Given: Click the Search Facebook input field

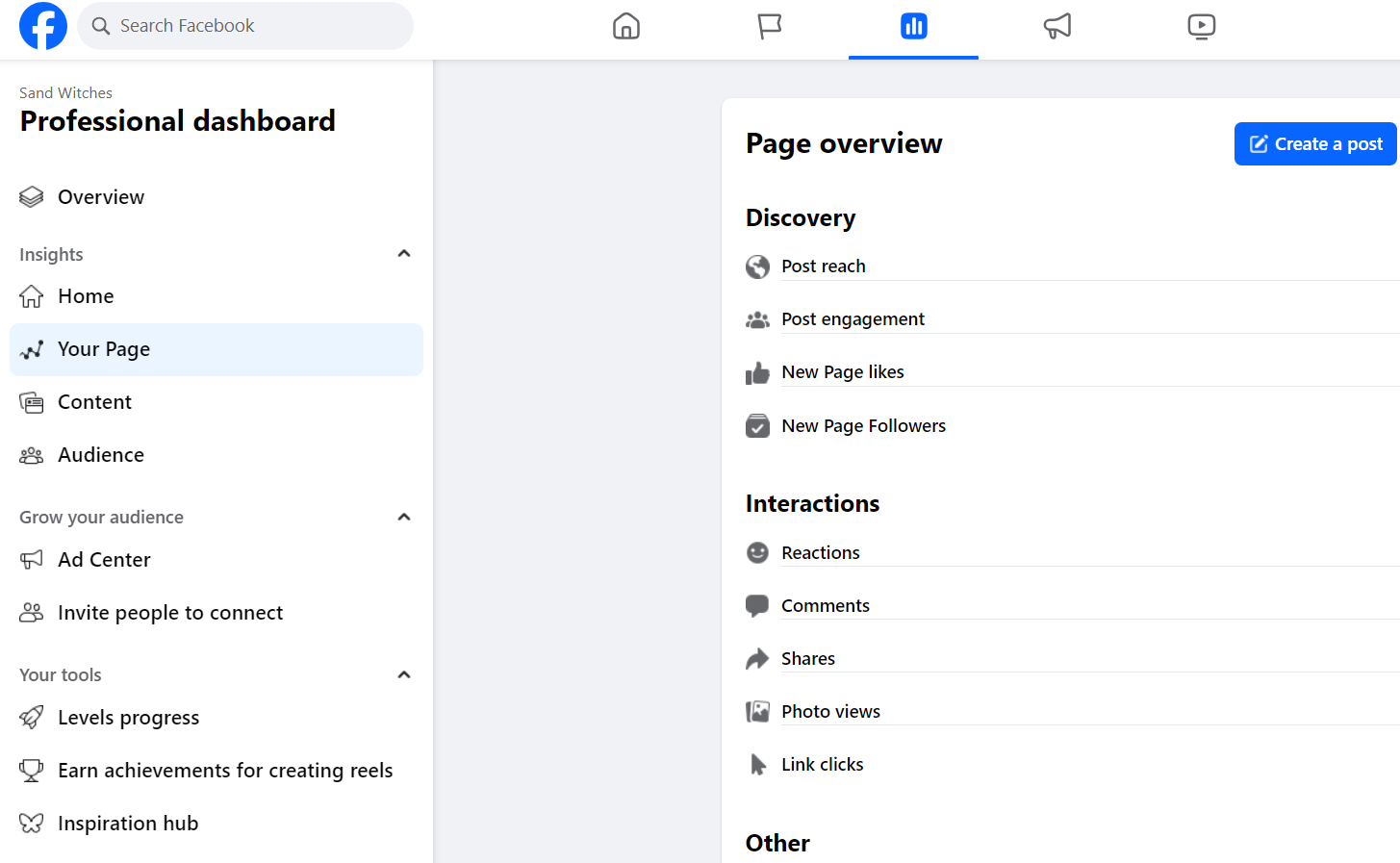Looking at the screenshot, I should pos(245,26).
